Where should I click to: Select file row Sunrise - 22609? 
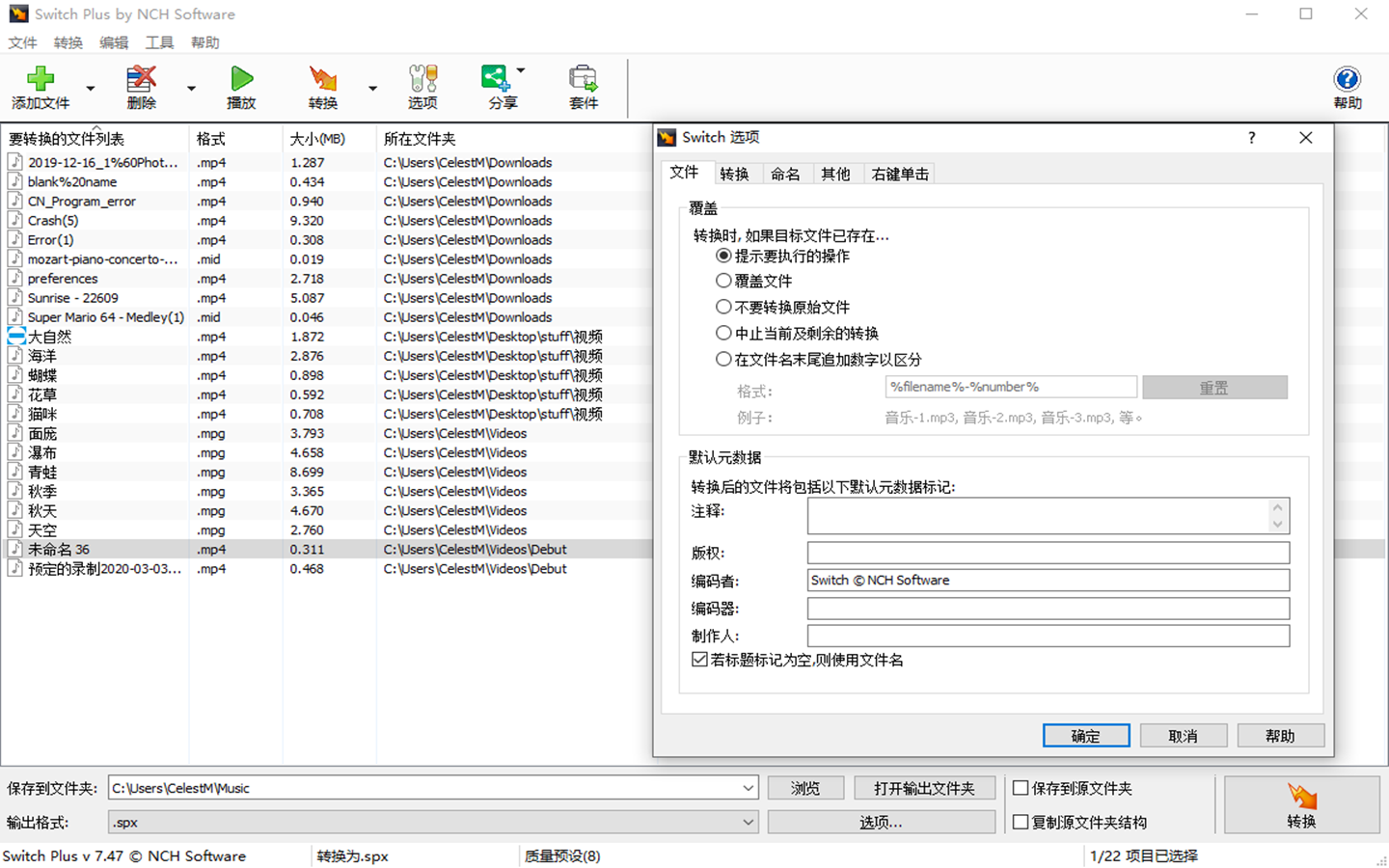(x=326, y=298)
